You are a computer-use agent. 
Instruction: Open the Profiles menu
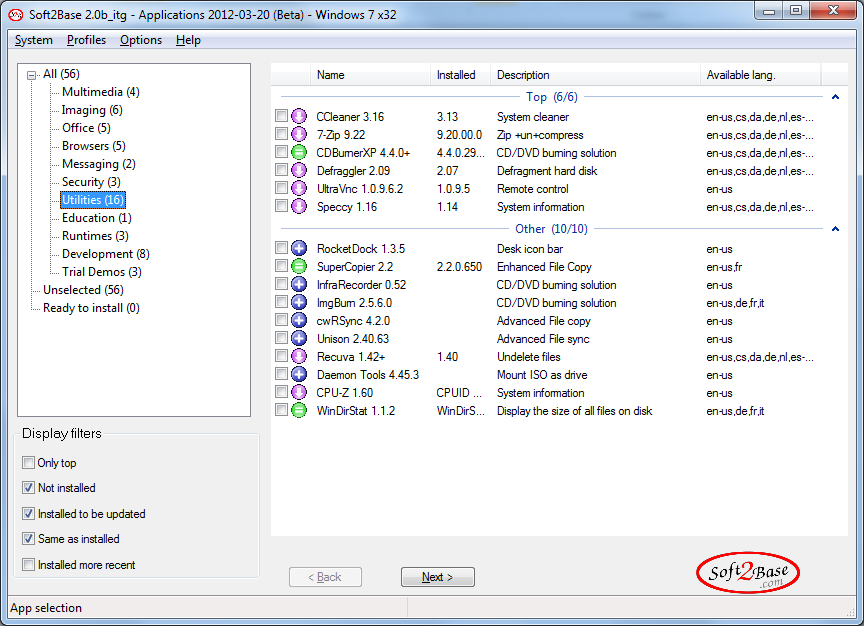pyautogui.click(x=86, y=40)
